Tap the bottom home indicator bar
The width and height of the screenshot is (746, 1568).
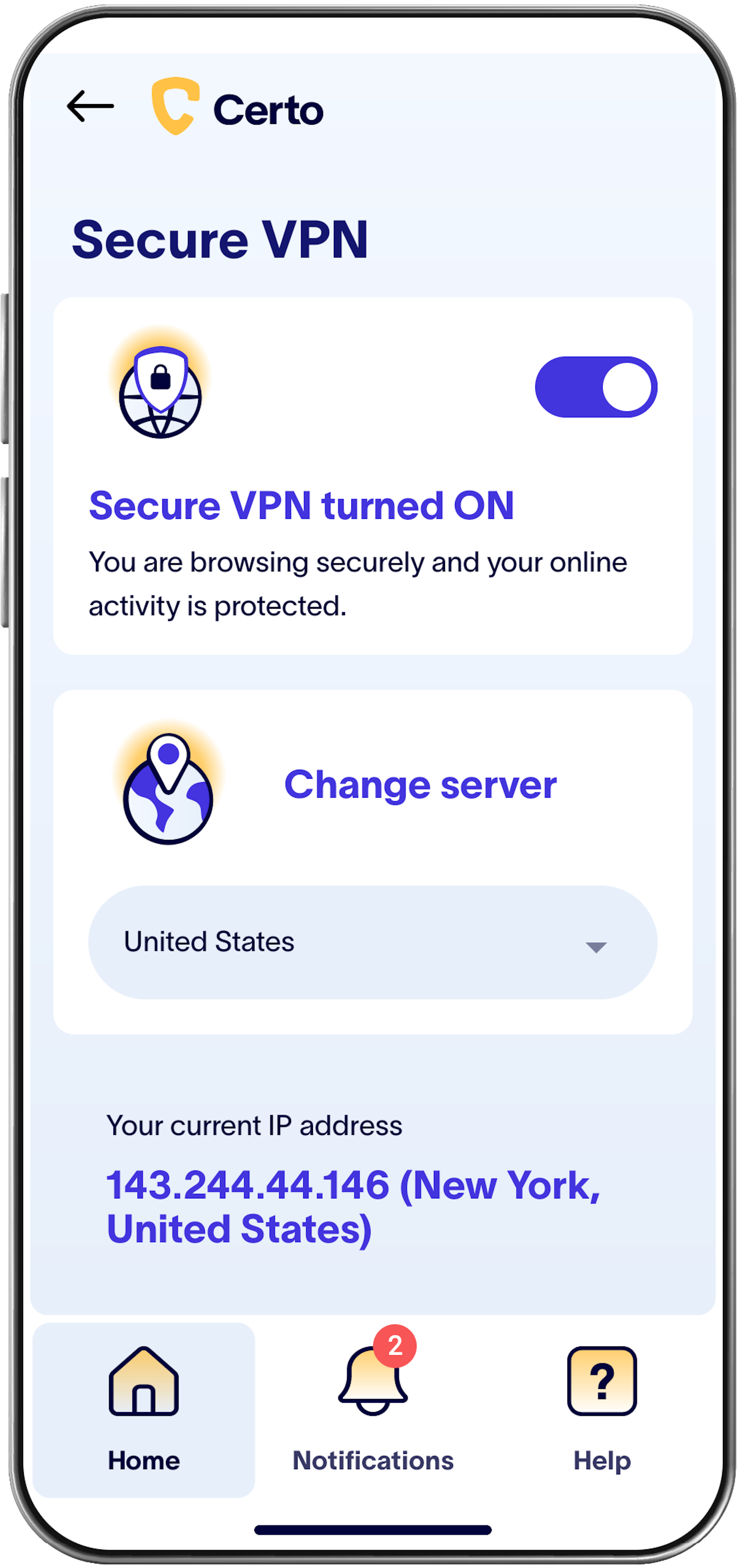373,1530
